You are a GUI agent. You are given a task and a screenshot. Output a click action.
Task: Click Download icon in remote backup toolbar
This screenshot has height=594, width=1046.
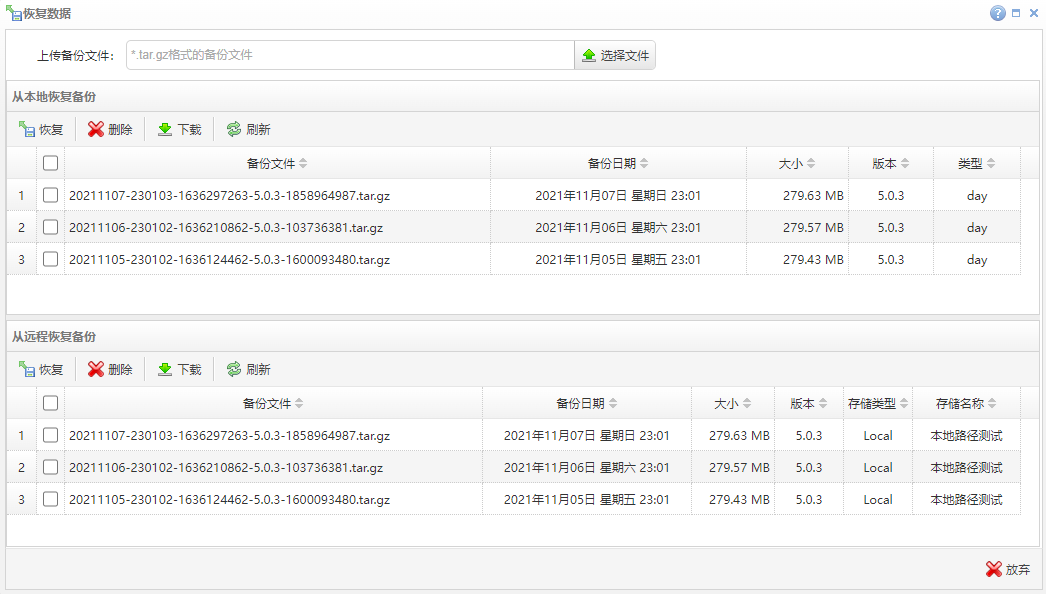tap(165, 369)
